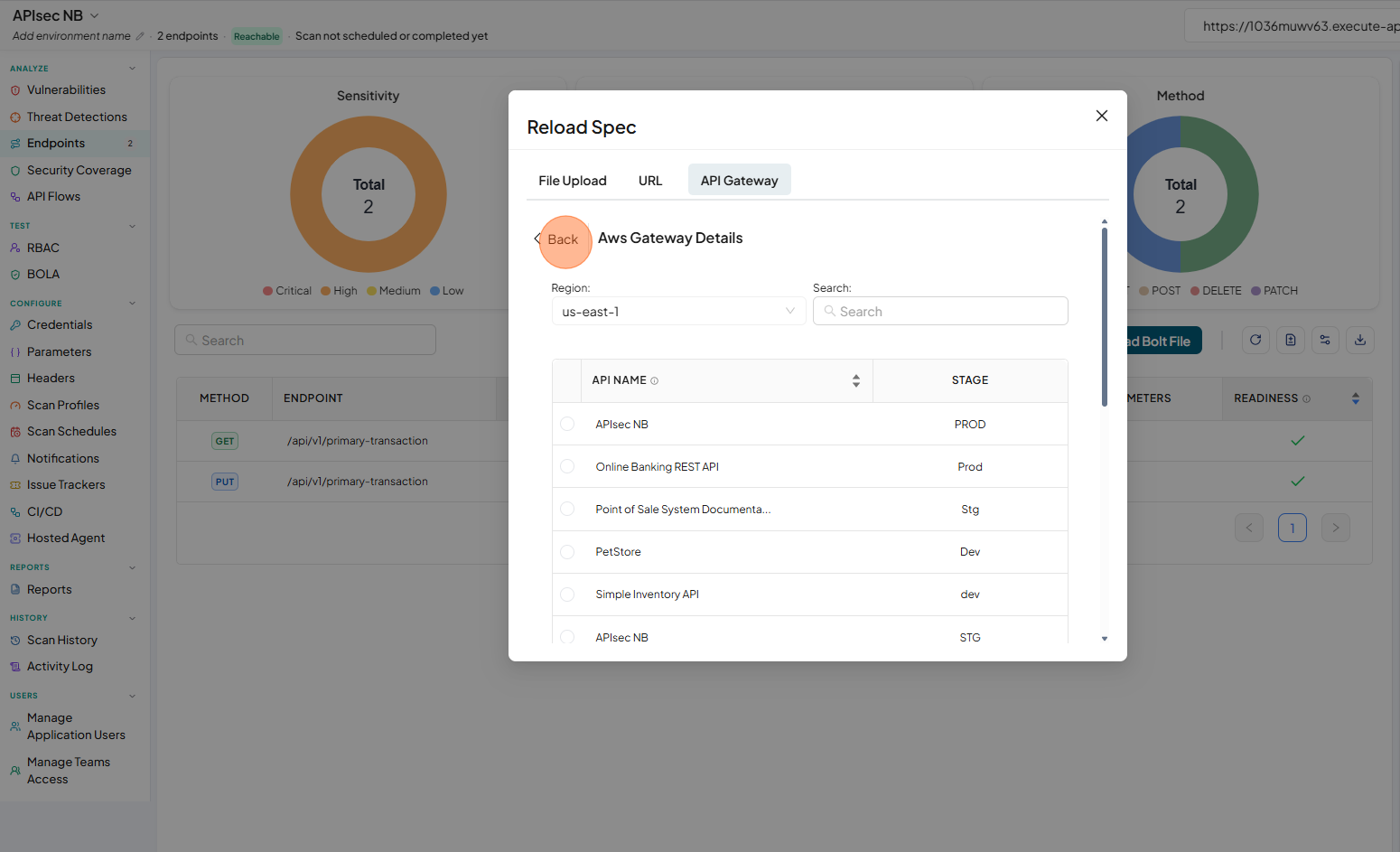
Task: Open Hosted Agent page
Action: [x=65, y=538]
